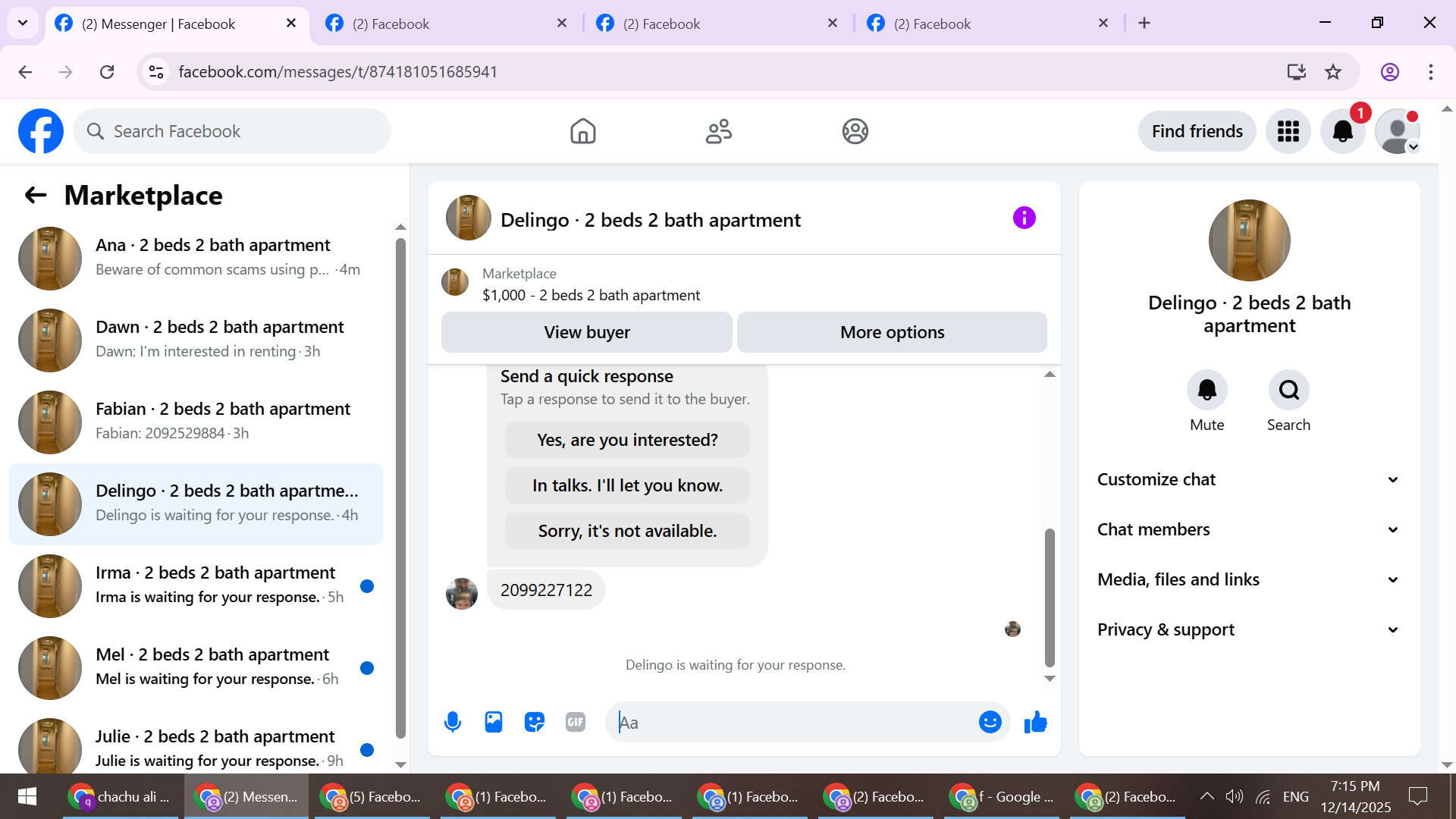Open the sticker picker icon
This screenshot has height=819, width=1456.
pyautogui.click(x=535, y=722)
